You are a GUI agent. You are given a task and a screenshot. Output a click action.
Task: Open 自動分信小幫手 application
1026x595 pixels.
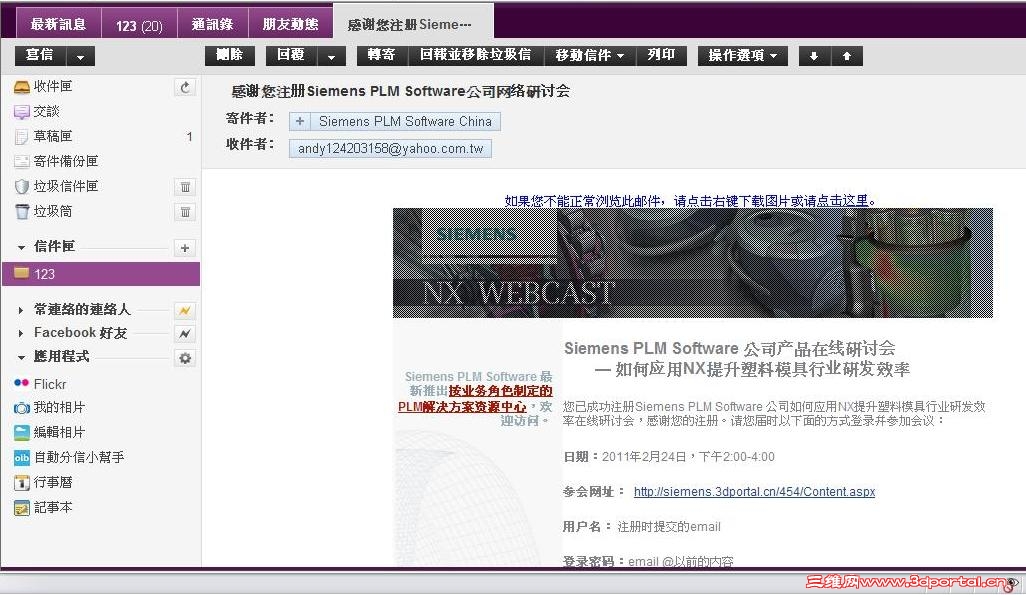(x=69, y=457)
